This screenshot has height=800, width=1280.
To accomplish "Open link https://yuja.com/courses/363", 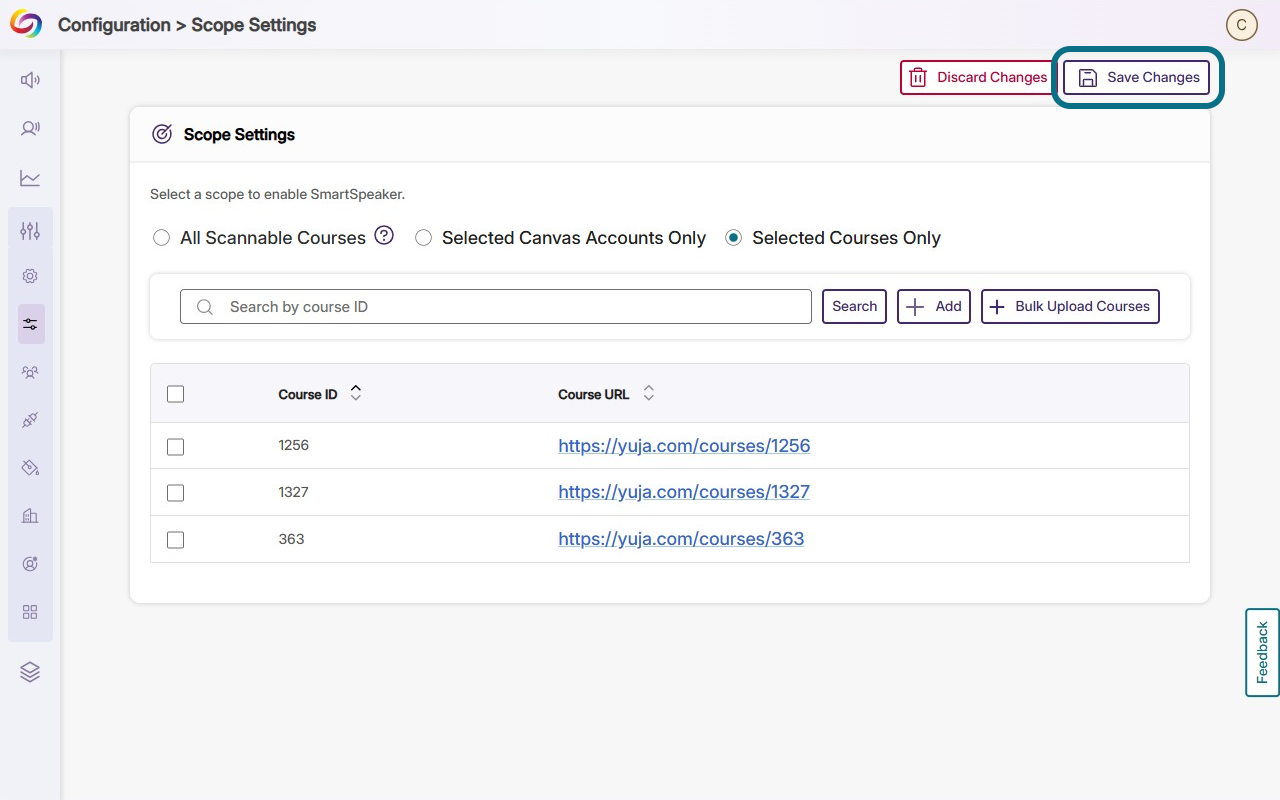I will (x=681, y=539).
